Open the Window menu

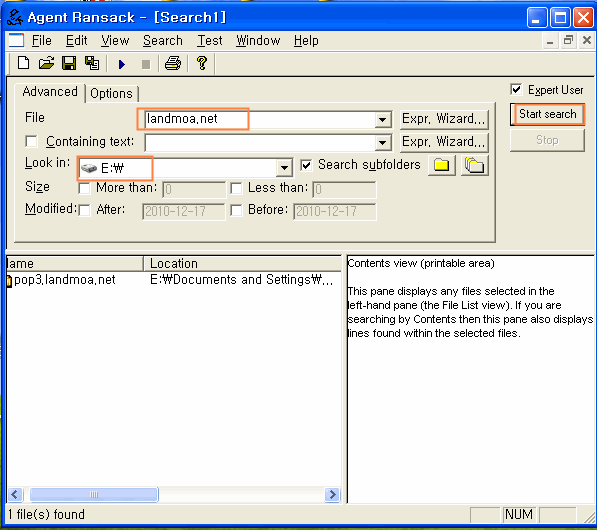click(258, 40)
